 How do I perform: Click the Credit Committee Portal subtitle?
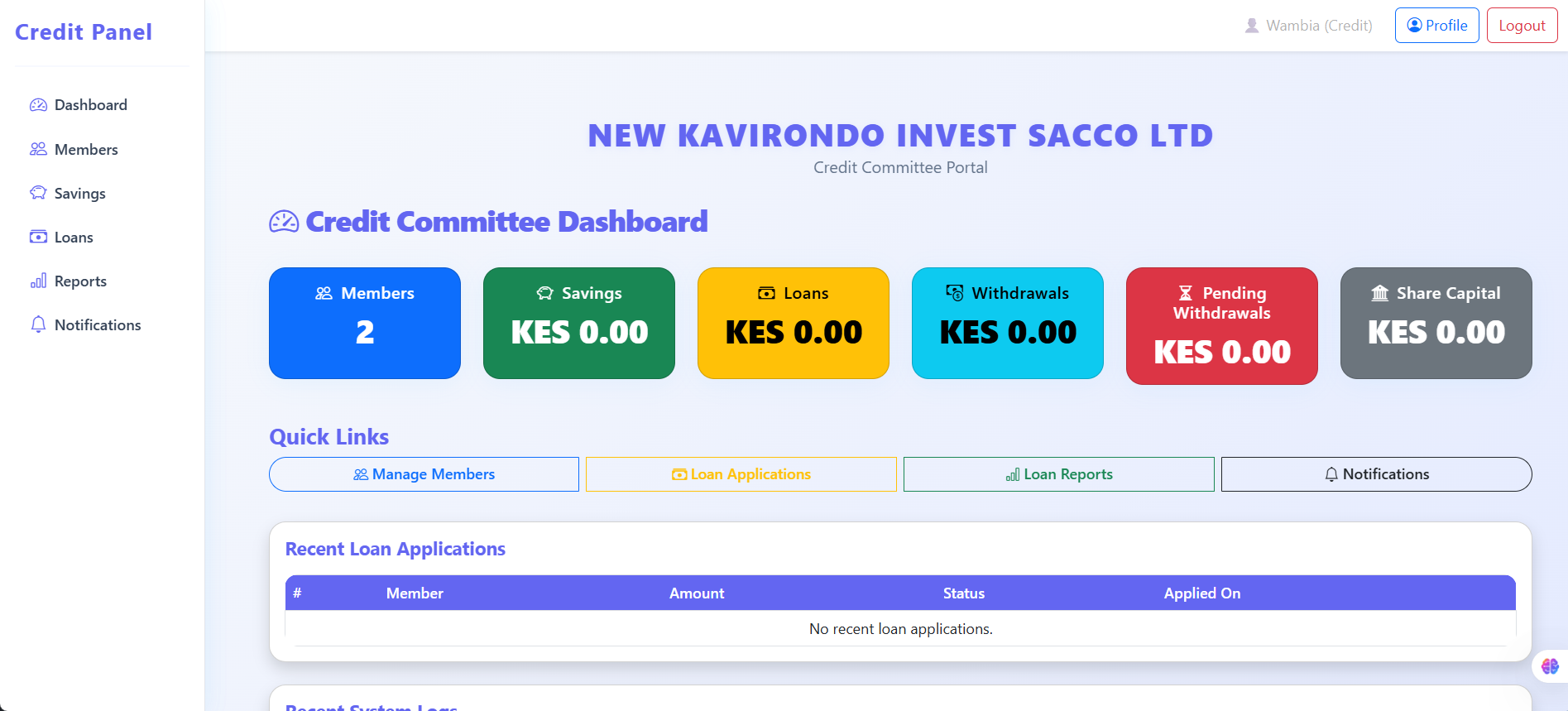pyautogui.click(x=900, y=167)
